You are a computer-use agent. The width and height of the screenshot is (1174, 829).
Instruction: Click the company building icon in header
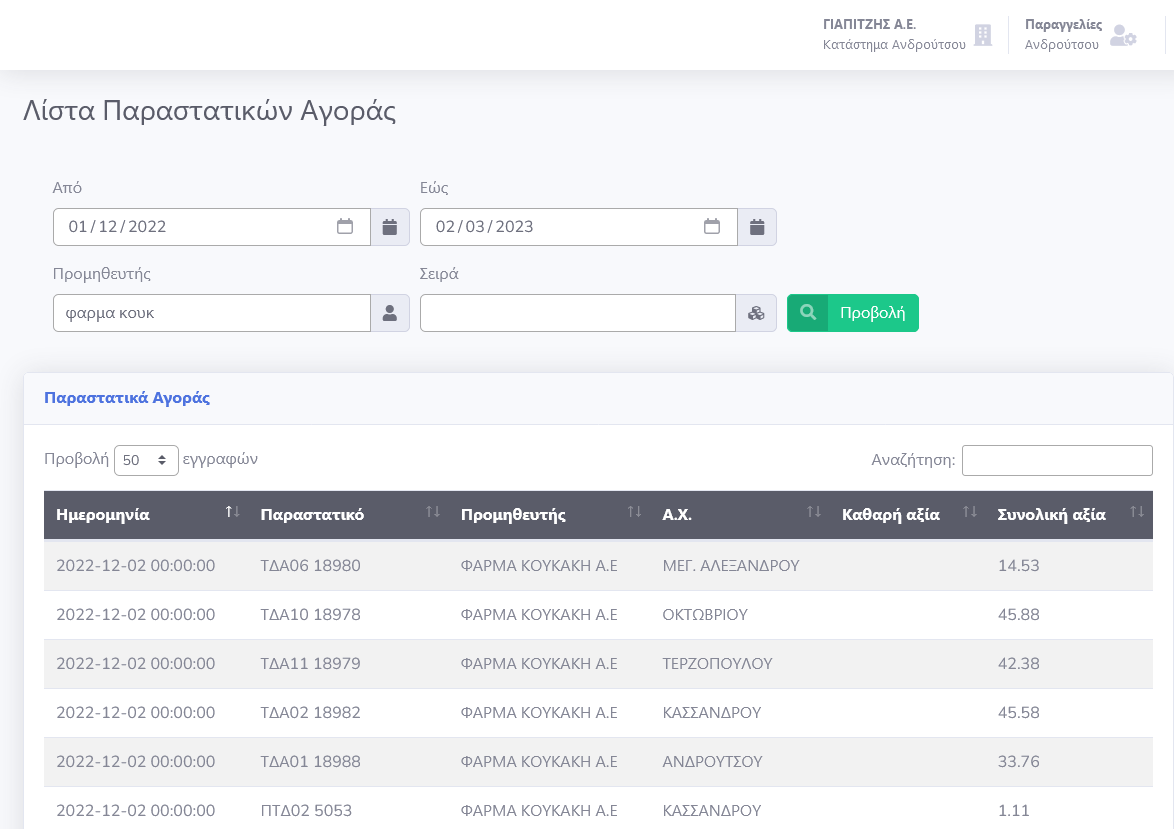pos(983,34)
